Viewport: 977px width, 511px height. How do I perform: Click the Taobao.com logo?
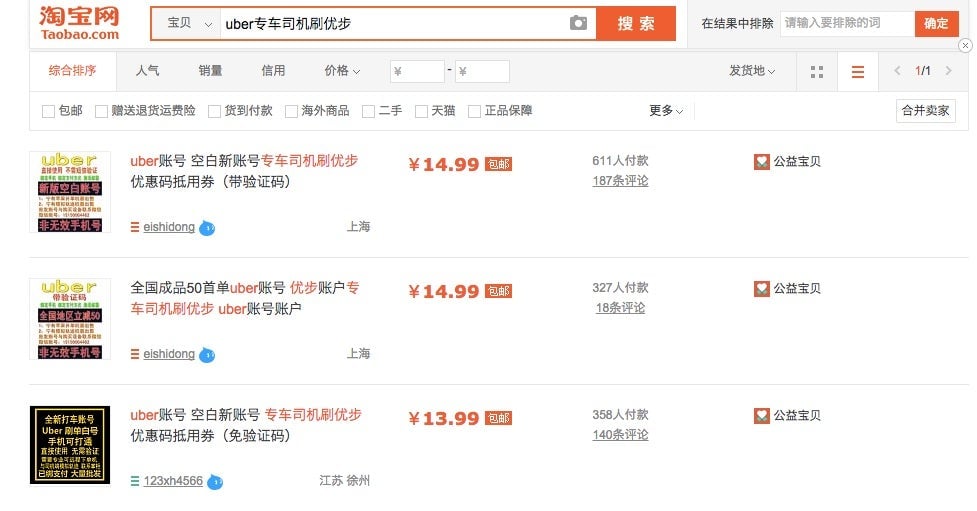point(79,23)
